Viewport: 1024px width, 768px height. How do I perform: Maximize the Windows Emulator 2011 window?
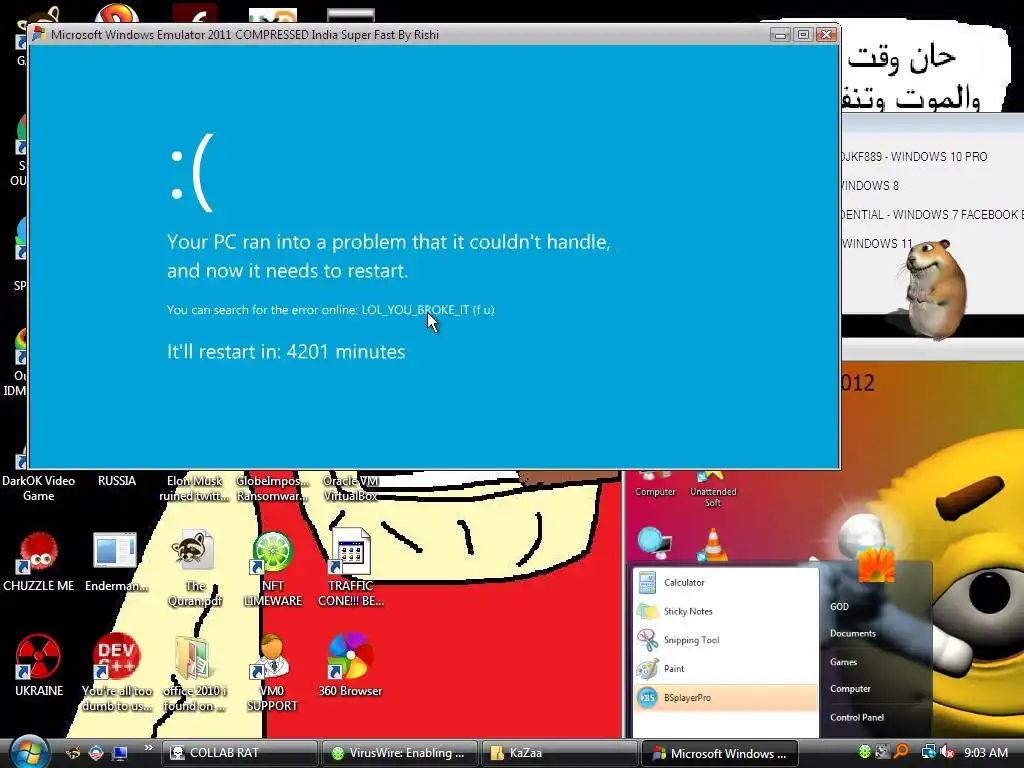click(x=803, y=35)
